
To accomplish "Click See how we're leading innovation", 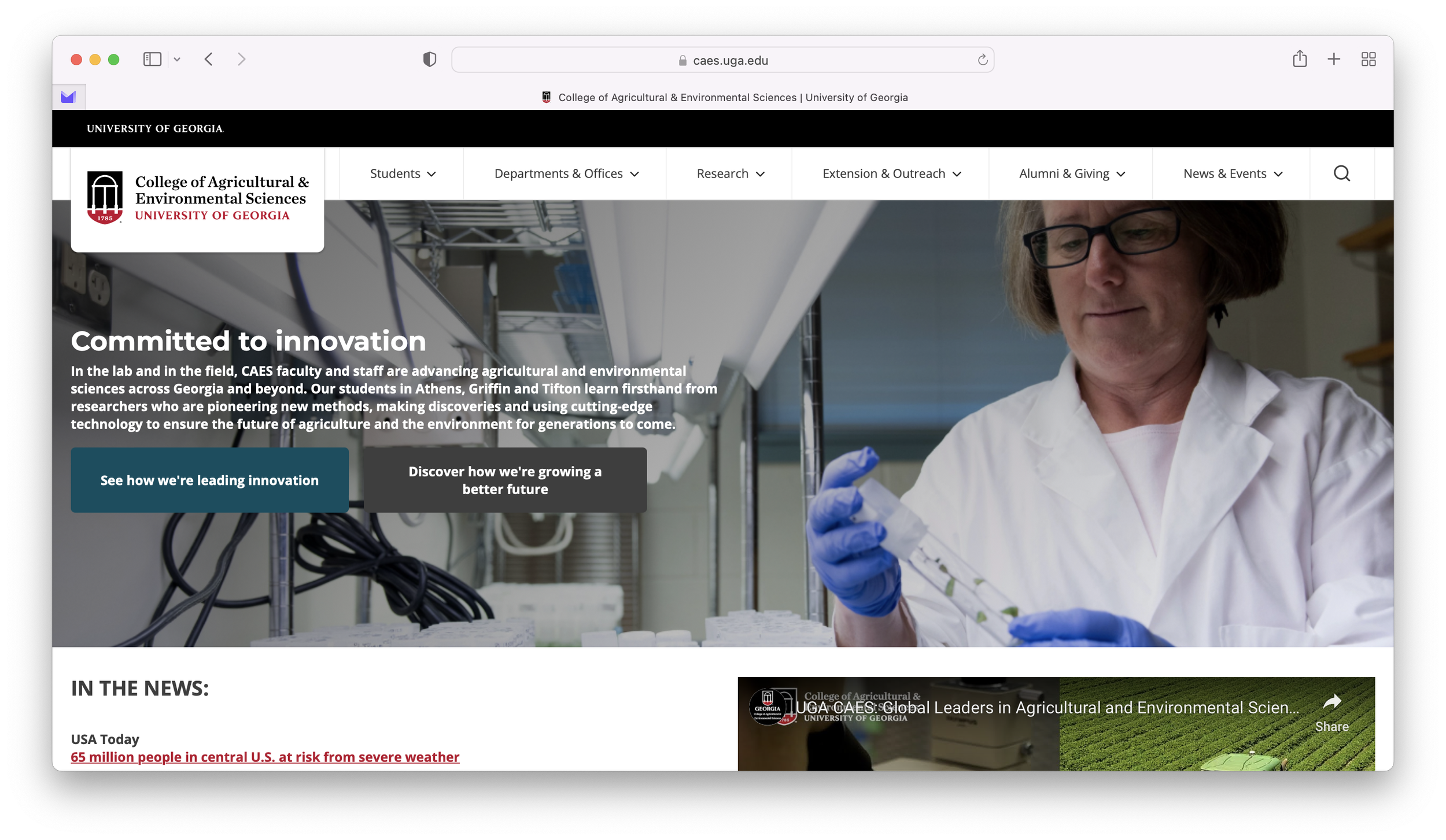I will point(209,480).
